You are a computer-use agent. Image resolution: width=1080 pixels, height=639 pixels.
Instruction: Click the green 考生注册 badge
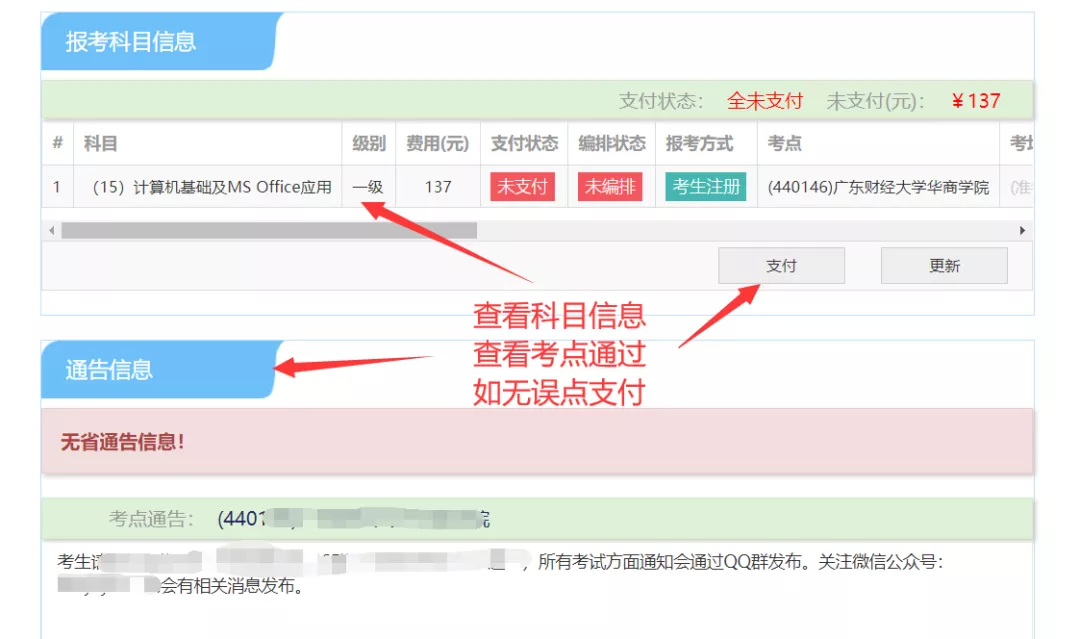click(706, 187)
